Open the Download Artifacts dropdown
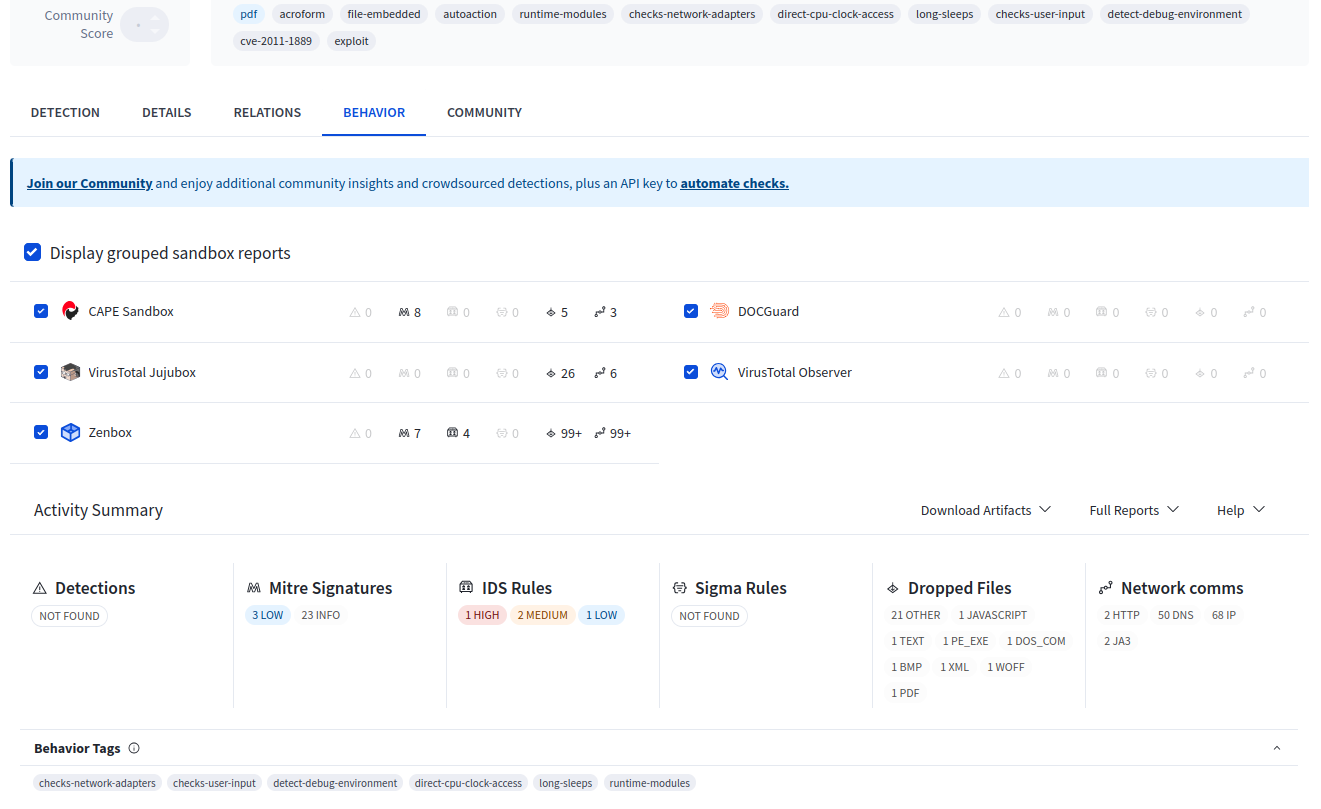The width and height of the screenshot is (1321, 809). pyautogui.click(x=985, y=510)
